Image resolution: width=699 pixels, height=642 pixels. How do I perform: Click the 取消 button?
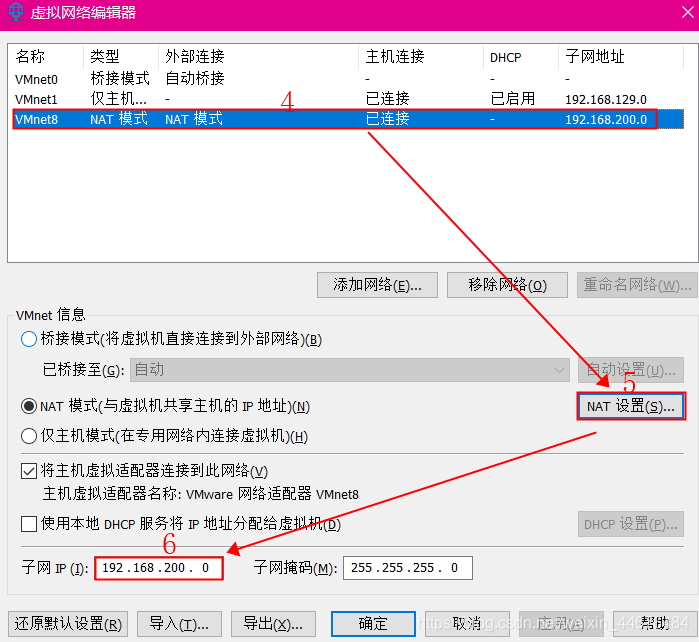[467, 624]
